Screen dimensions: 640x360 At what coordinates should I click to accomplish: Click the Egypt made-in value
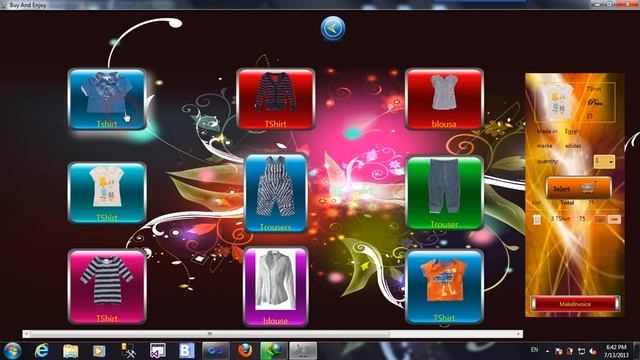point(572,131)
